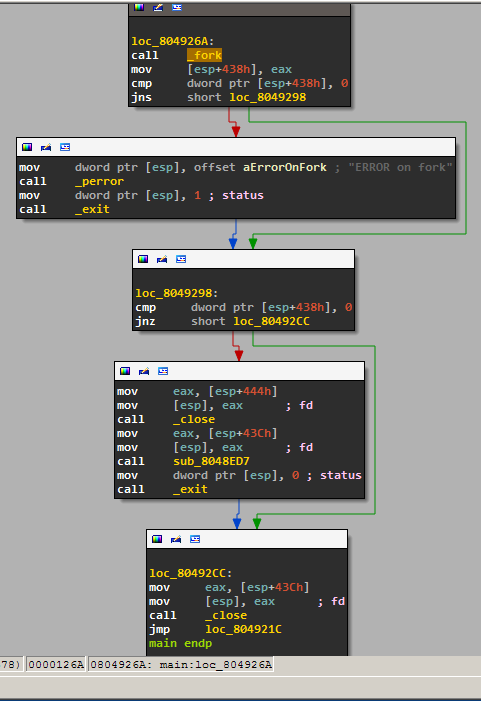Click color icon on loc_804926A node

coord(139,7)
